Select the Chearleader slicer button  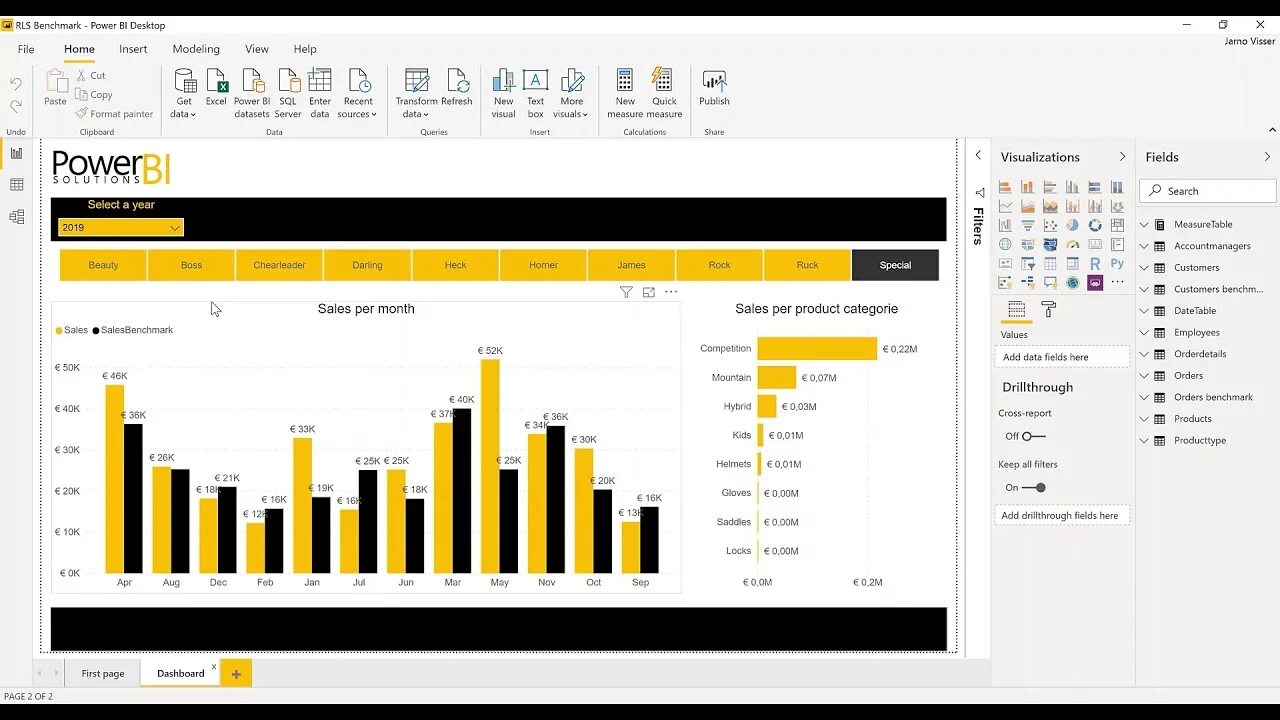click(x=279, y=265)
